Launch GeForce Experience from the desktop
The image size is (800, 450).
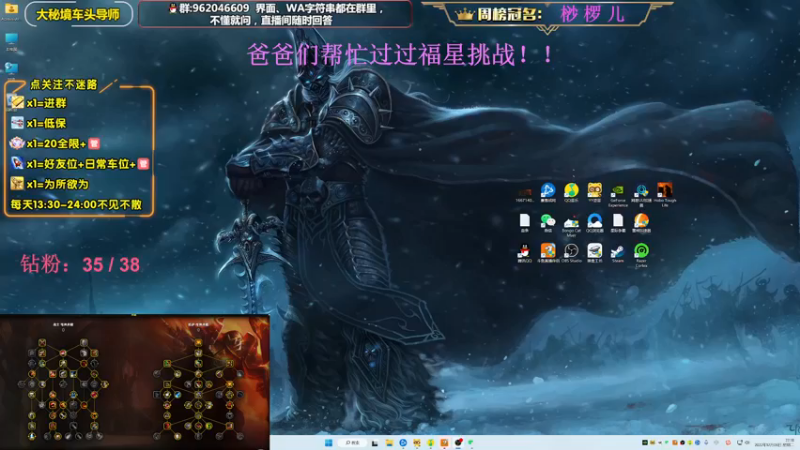point(618,194)
